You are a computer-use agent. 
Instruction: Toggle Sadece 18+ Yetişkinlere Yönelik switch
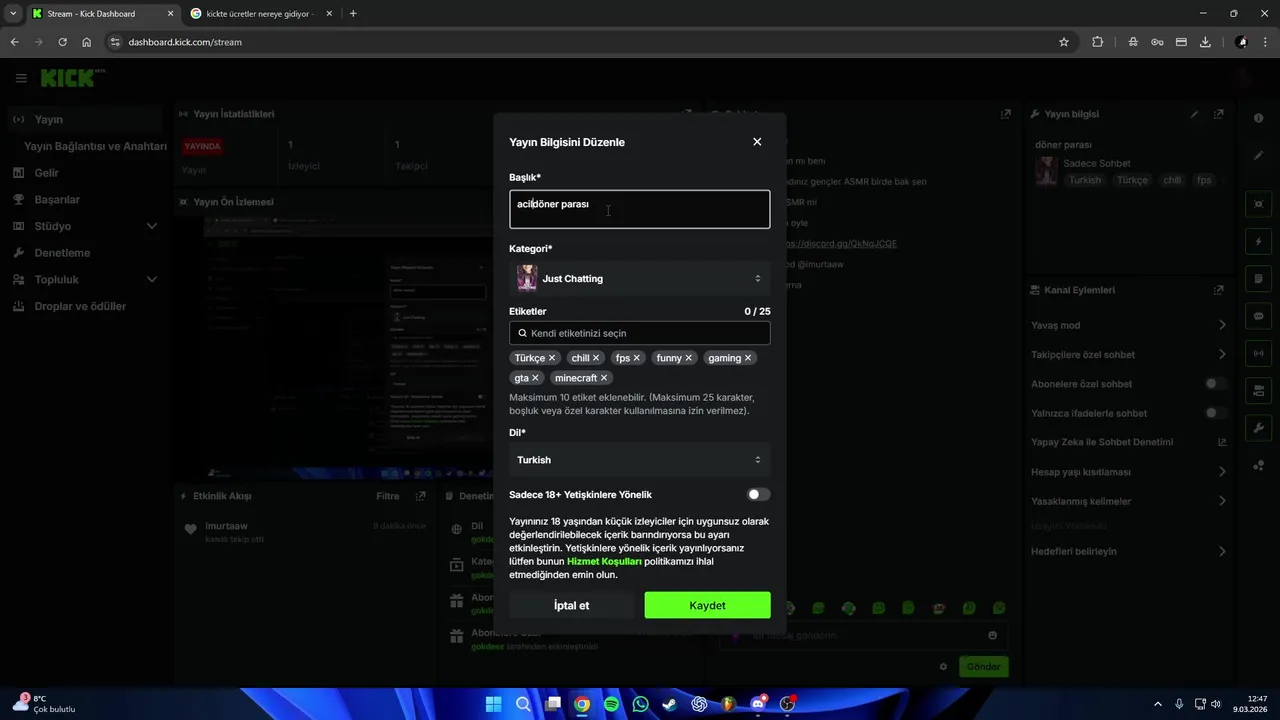pos(759,494)
